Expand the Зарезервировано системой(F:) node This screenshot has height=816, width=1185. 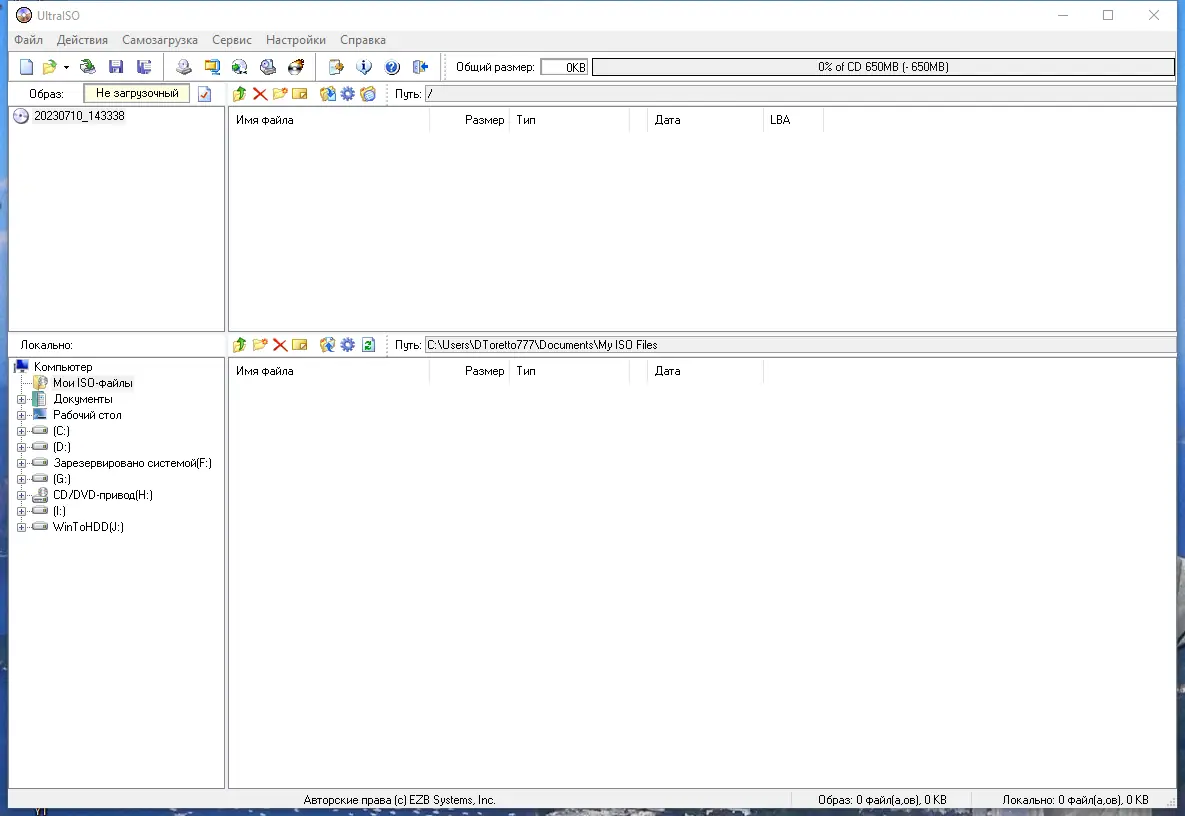(x=21, y=463)
